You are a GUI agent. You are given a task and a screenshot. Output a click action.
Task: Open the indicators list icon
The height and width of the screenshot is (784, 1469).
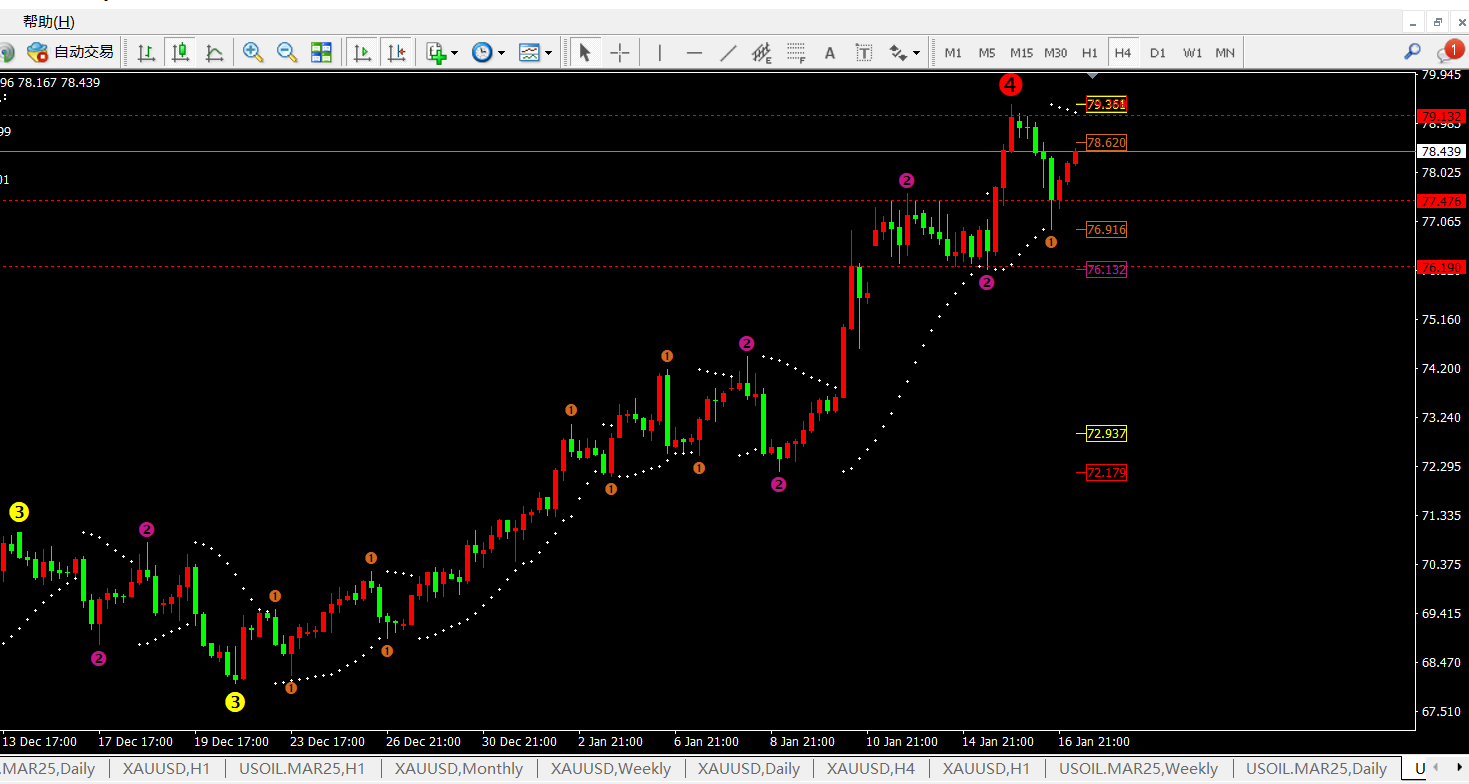(435, 53)
